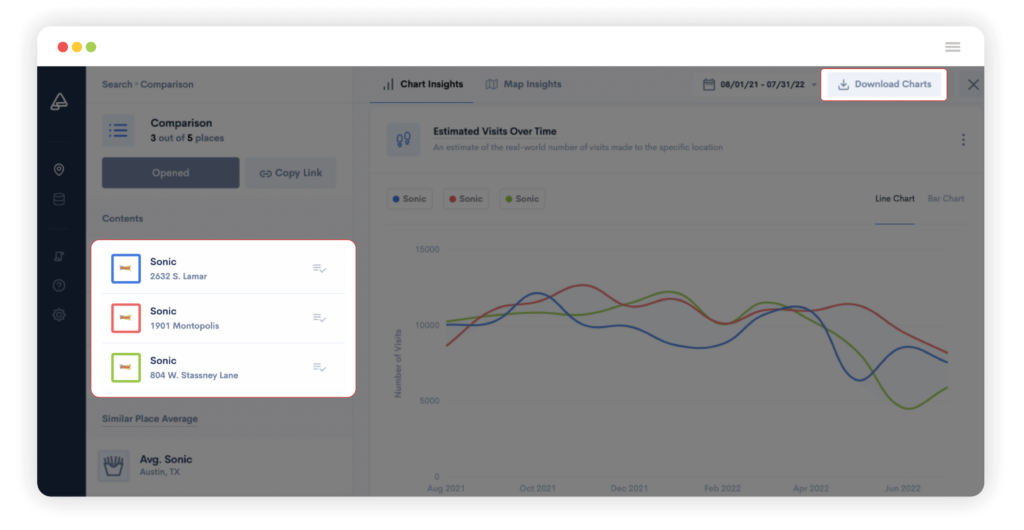Select Sonic 1901 Montopolis row
The image size is (1024, 530).
(223, 318)
